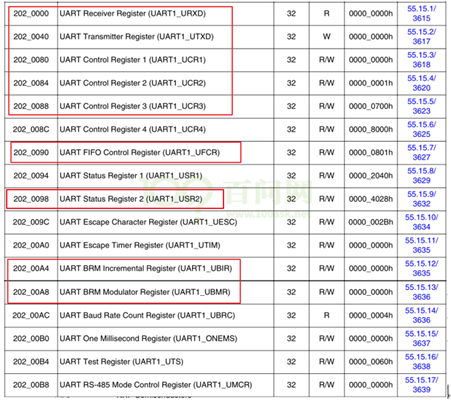This screenshot has width=451, height=400.
Task: Follow link 55.15.10/3634 for UART1_UESC
Action: [x=421, y=222]
